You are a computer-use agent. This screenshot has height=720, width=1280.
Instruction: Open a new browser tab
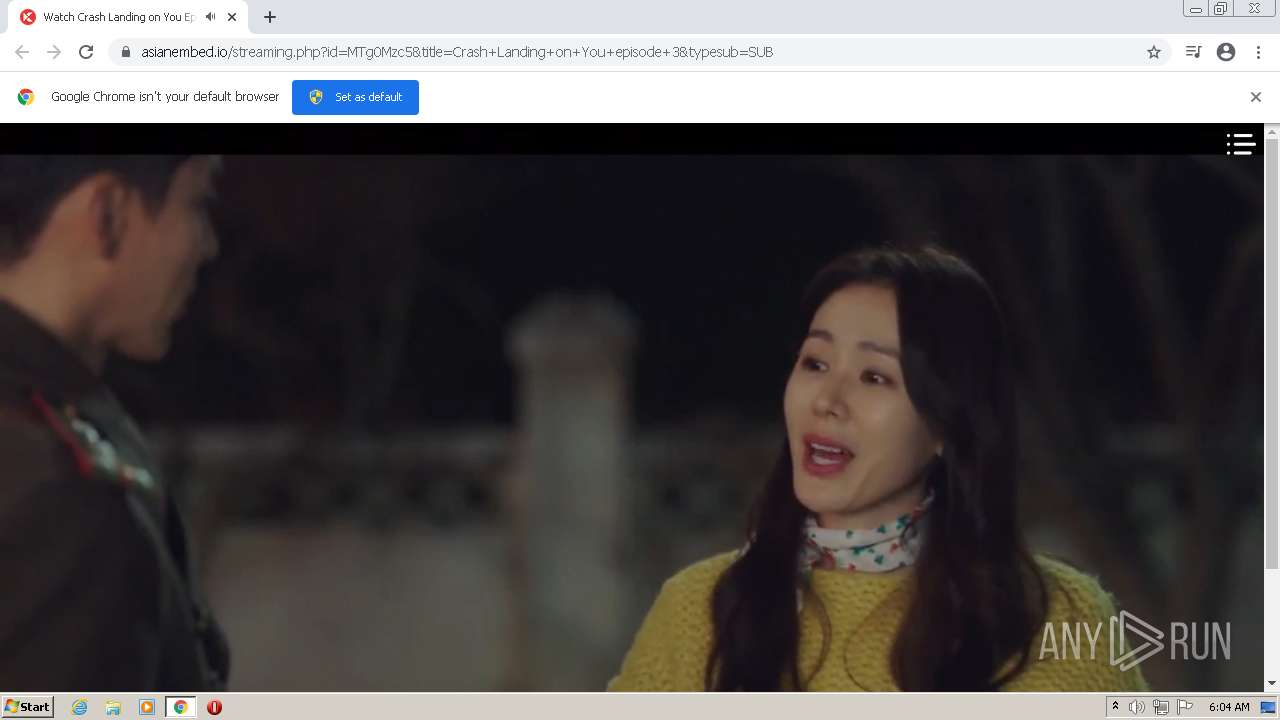(270, 17)
